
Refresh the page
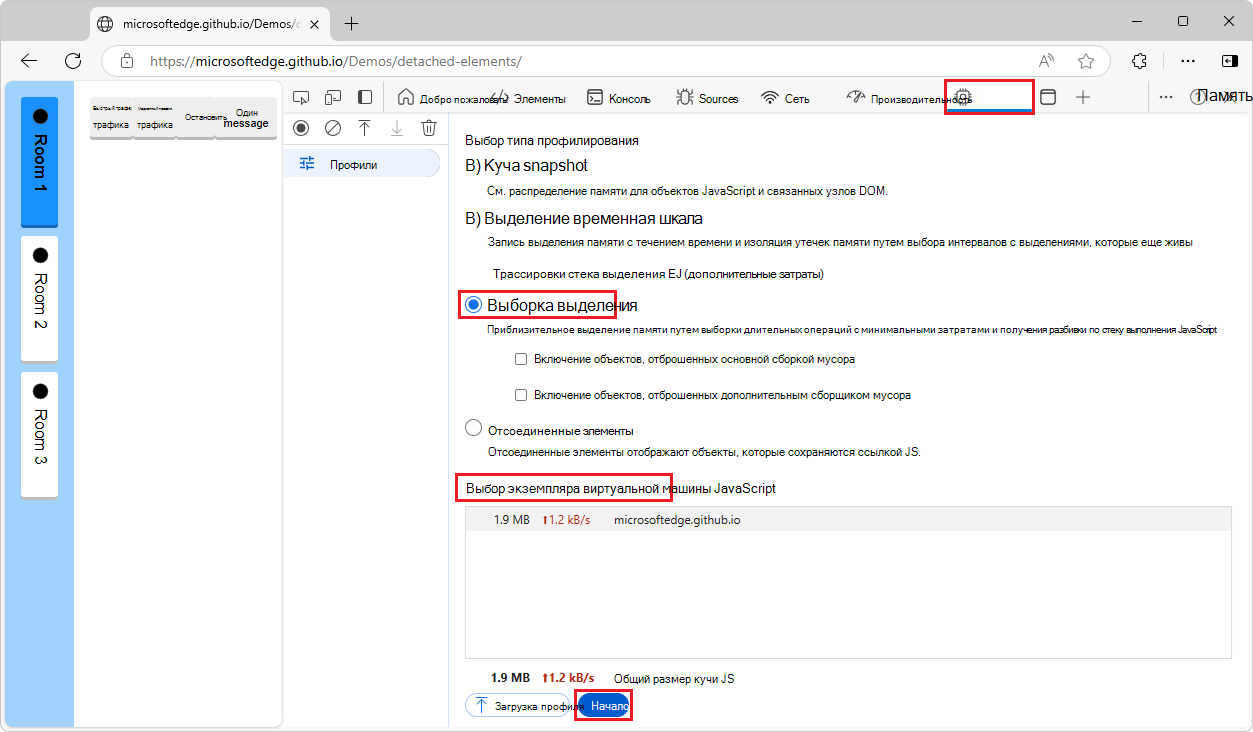(73, 61)
